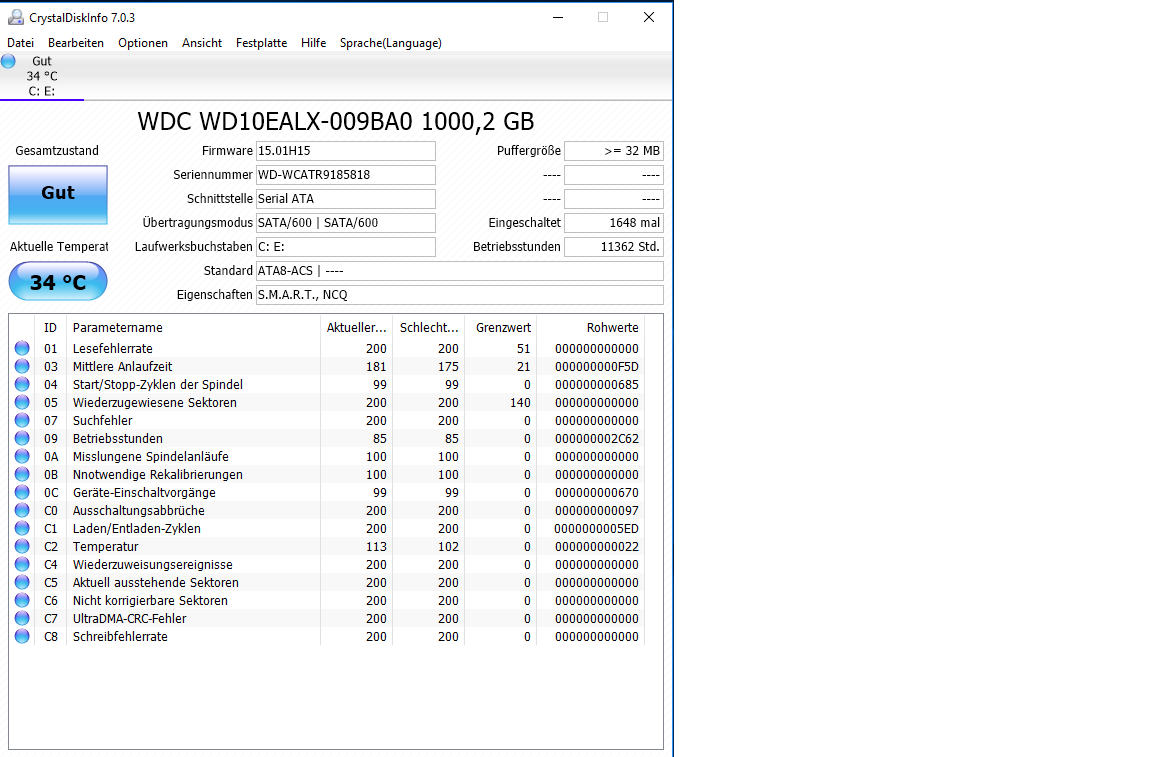Image resolution: width=1152 pixels, height=757 pixels.
Task: Click status orb for Ausschaltungsabbrüche
Action: pos(22,510)
